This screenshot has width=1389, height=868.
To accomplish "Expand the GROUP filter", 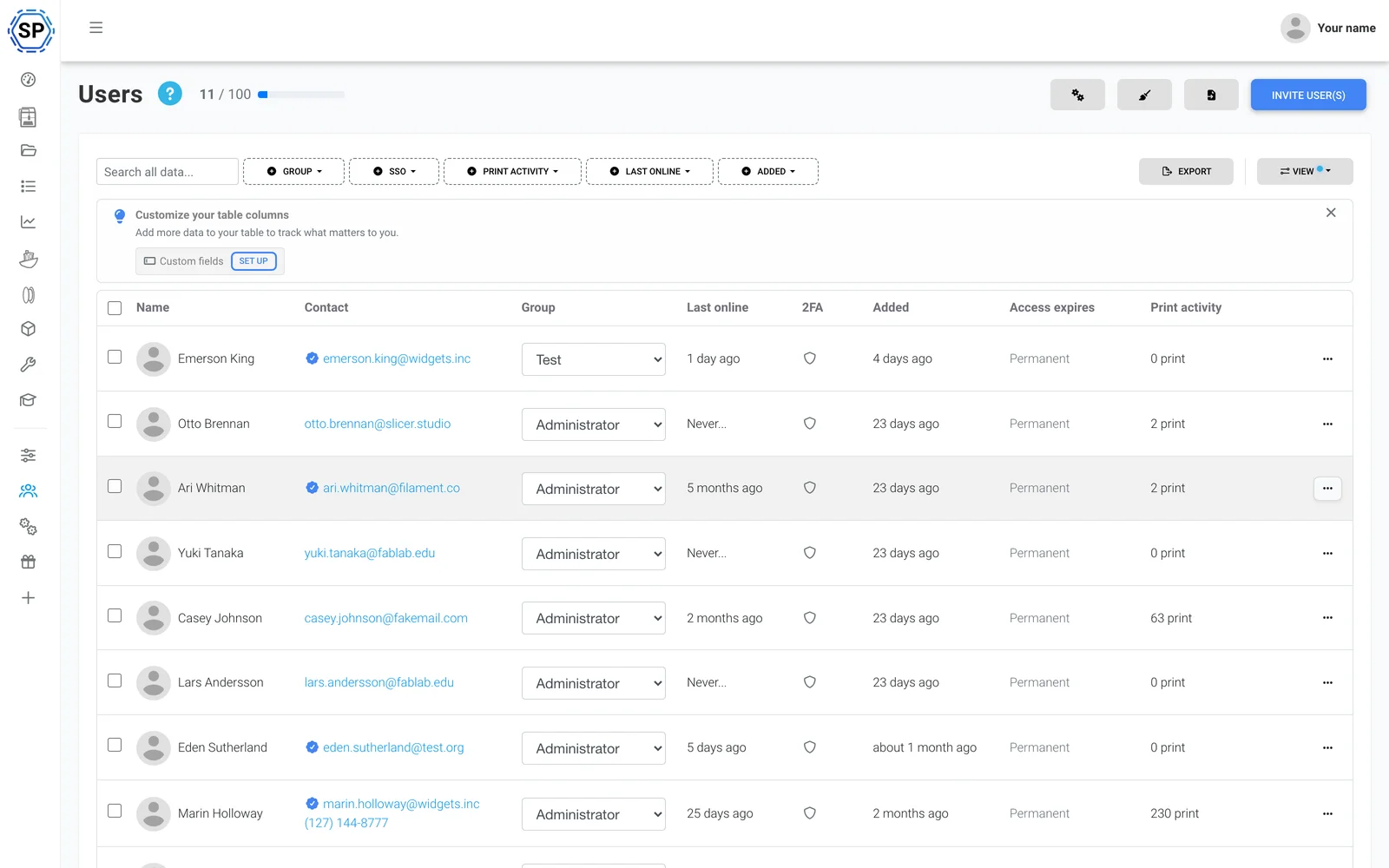I will point(294,172).
